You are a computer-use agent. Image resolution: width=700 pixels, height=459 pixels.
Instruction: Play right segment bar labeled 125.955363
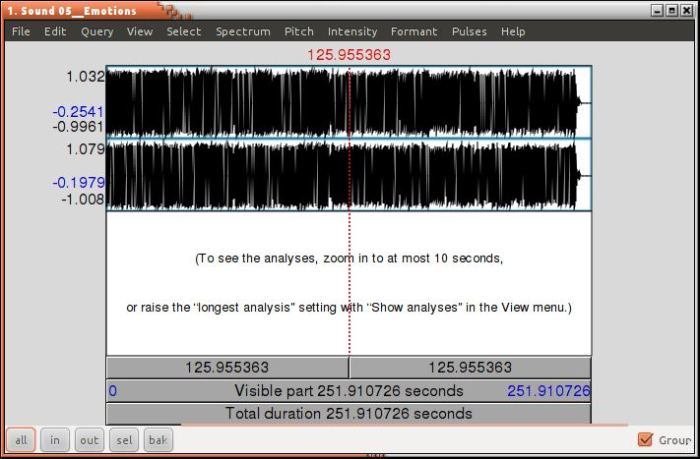point(470,367)
